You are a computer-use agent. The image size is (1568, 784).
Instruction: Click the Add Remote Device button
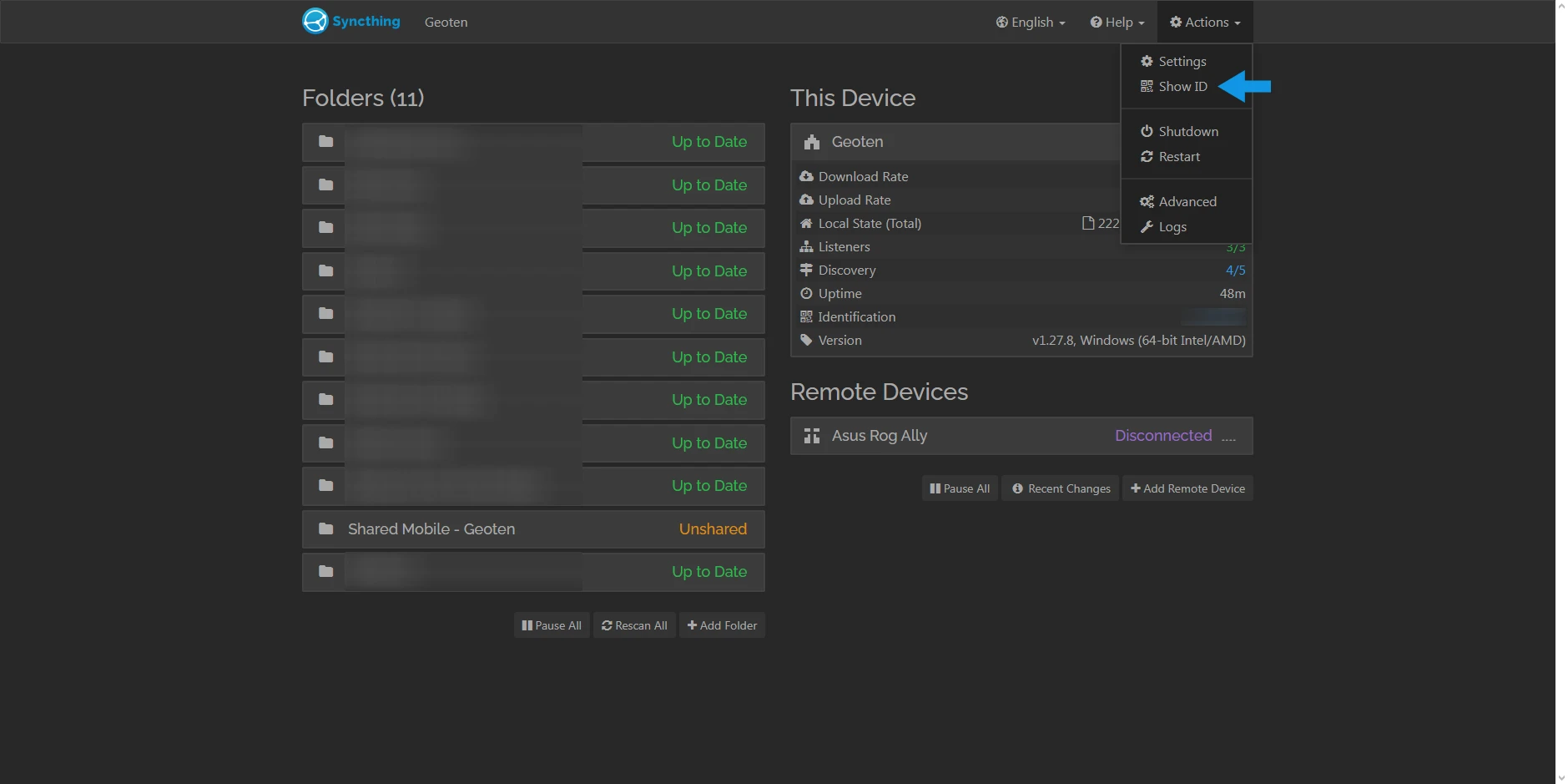pos(1187,488)
